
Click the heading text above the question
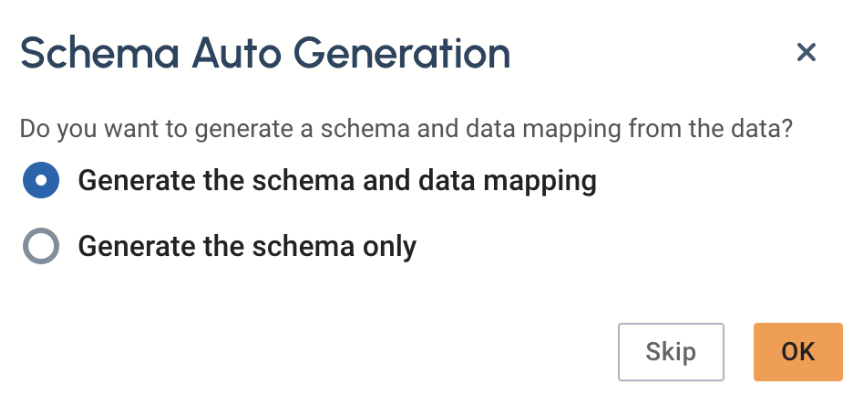pyautogui.click(x=265, y=53)
